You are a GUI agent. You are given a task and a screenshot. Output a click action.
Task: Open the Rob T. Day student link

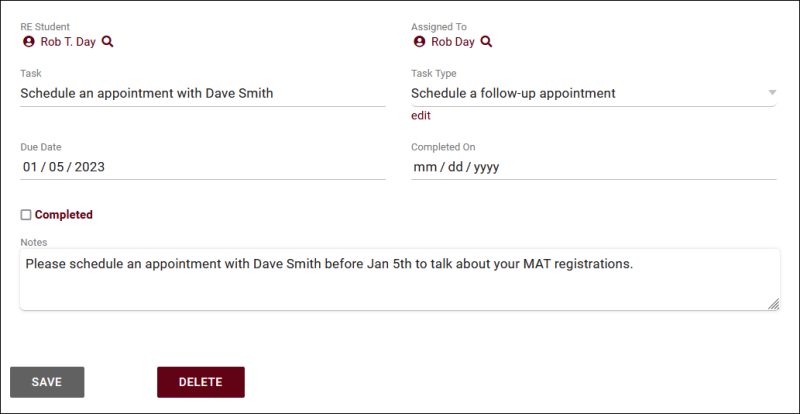pos(68,42)
